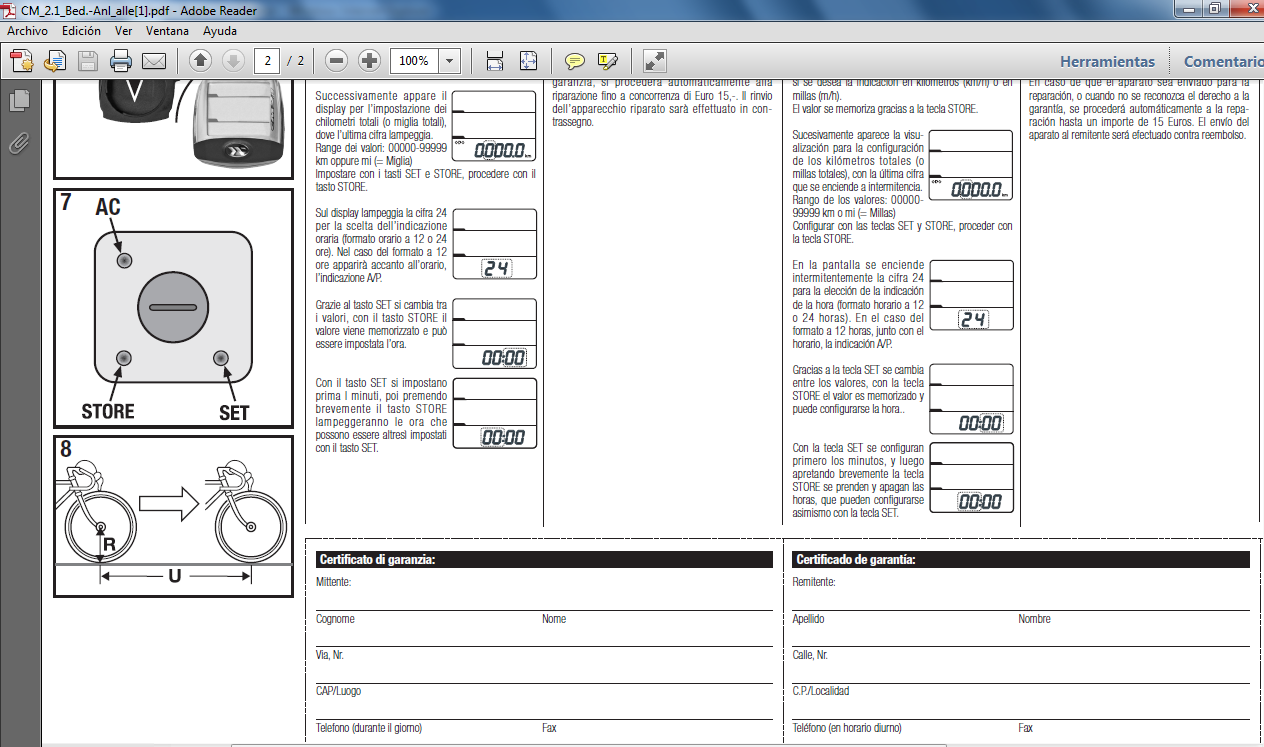Fit one full page icon

point(528,61)
